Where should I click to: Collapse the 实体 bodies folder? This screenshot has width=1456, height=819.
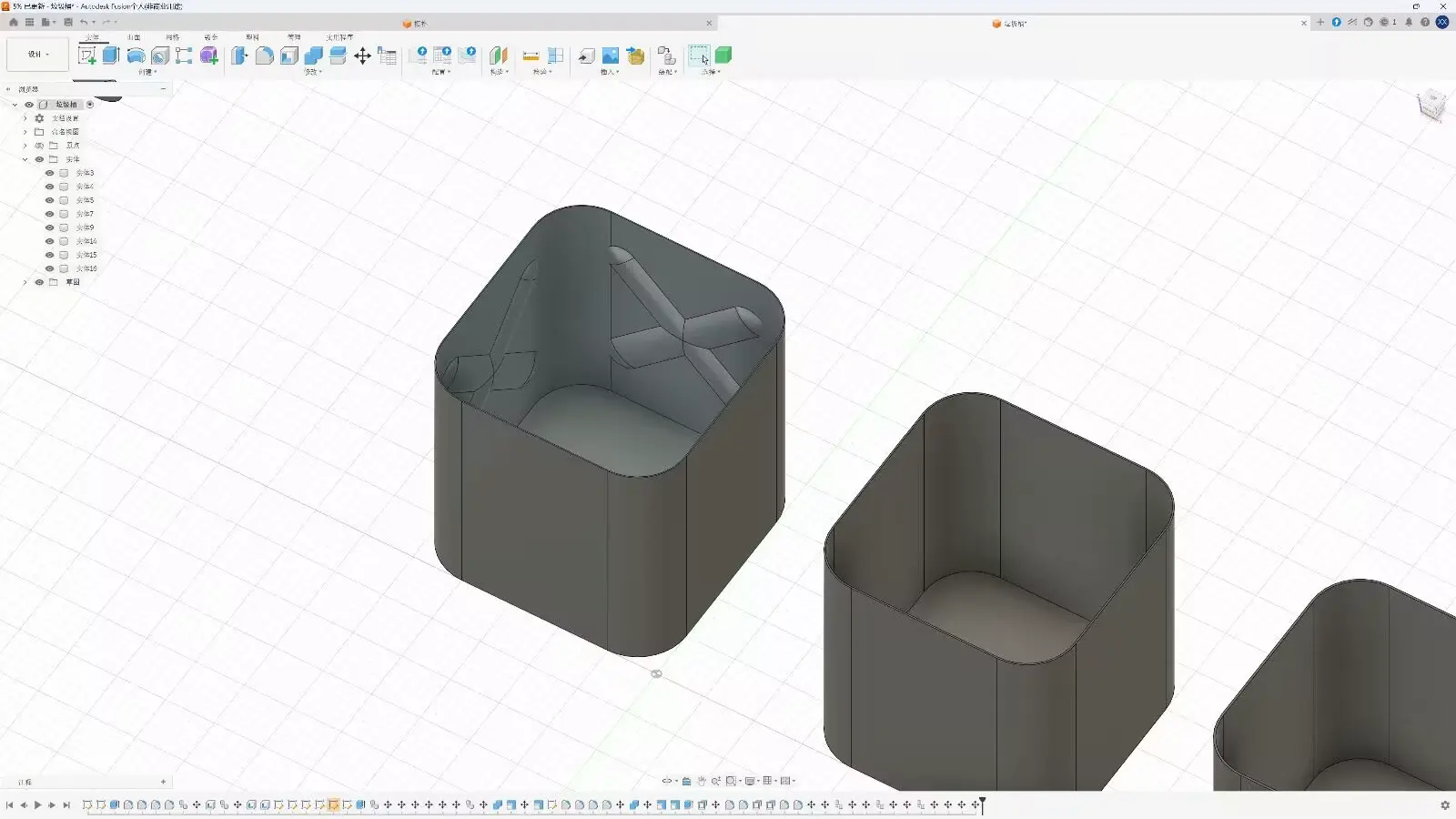[x=25, y=159]
